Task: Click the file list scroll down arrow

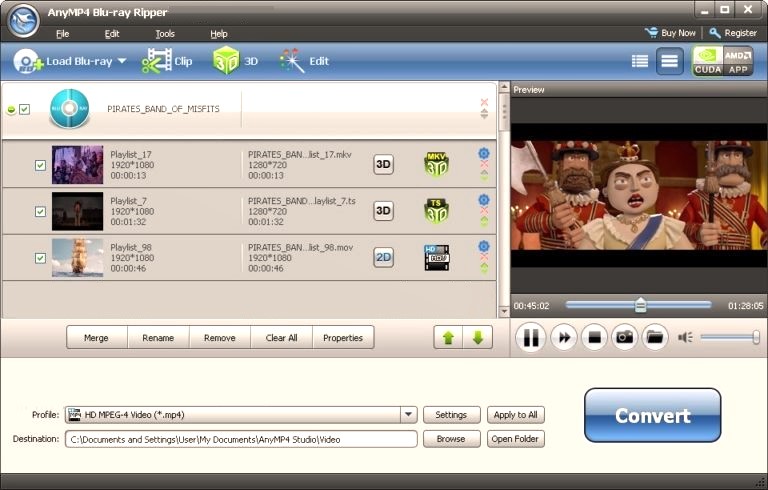Action: [504, 311]
